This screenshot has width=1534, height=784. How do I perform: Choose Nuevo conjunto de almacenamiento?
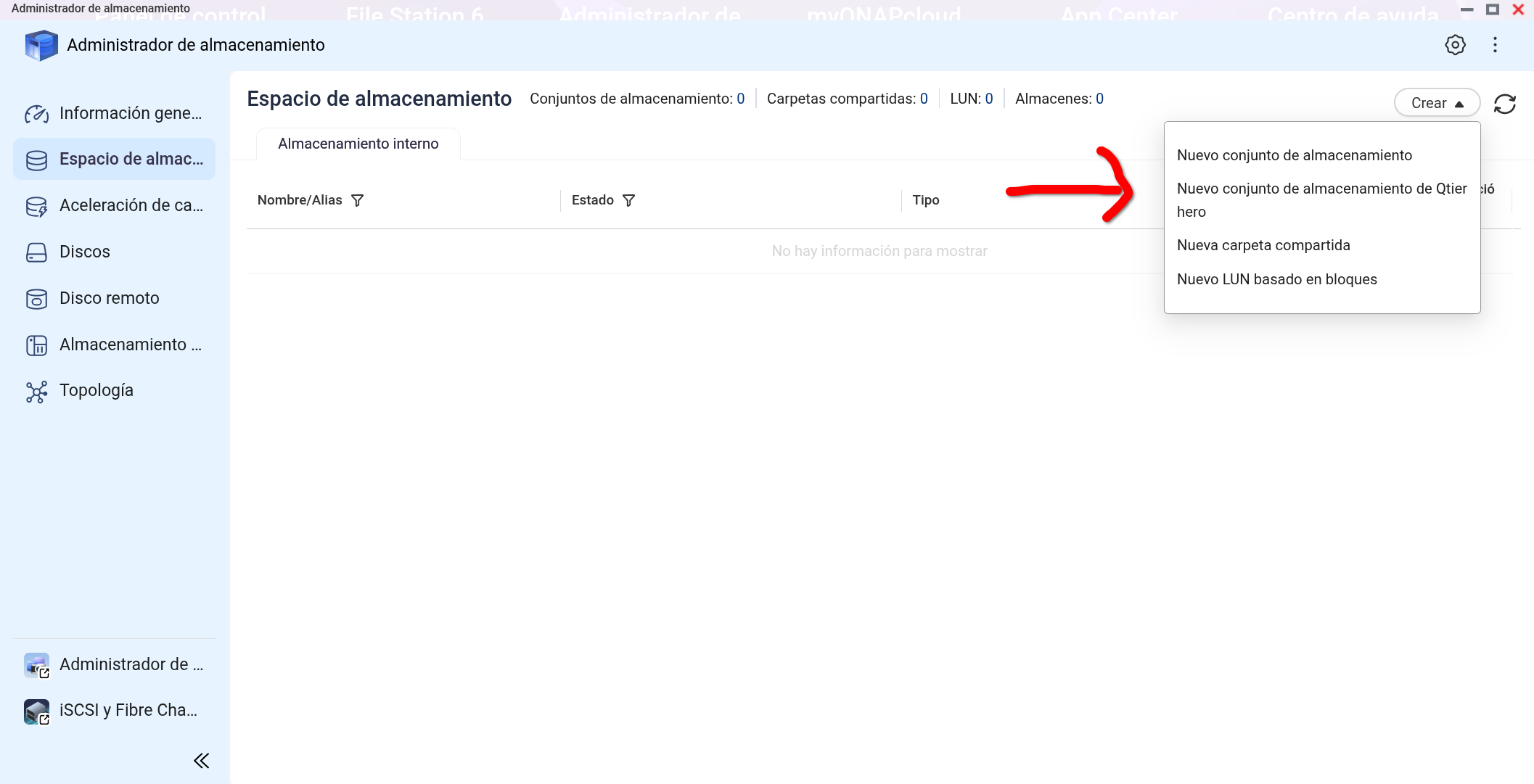[x=1294, y=155]
